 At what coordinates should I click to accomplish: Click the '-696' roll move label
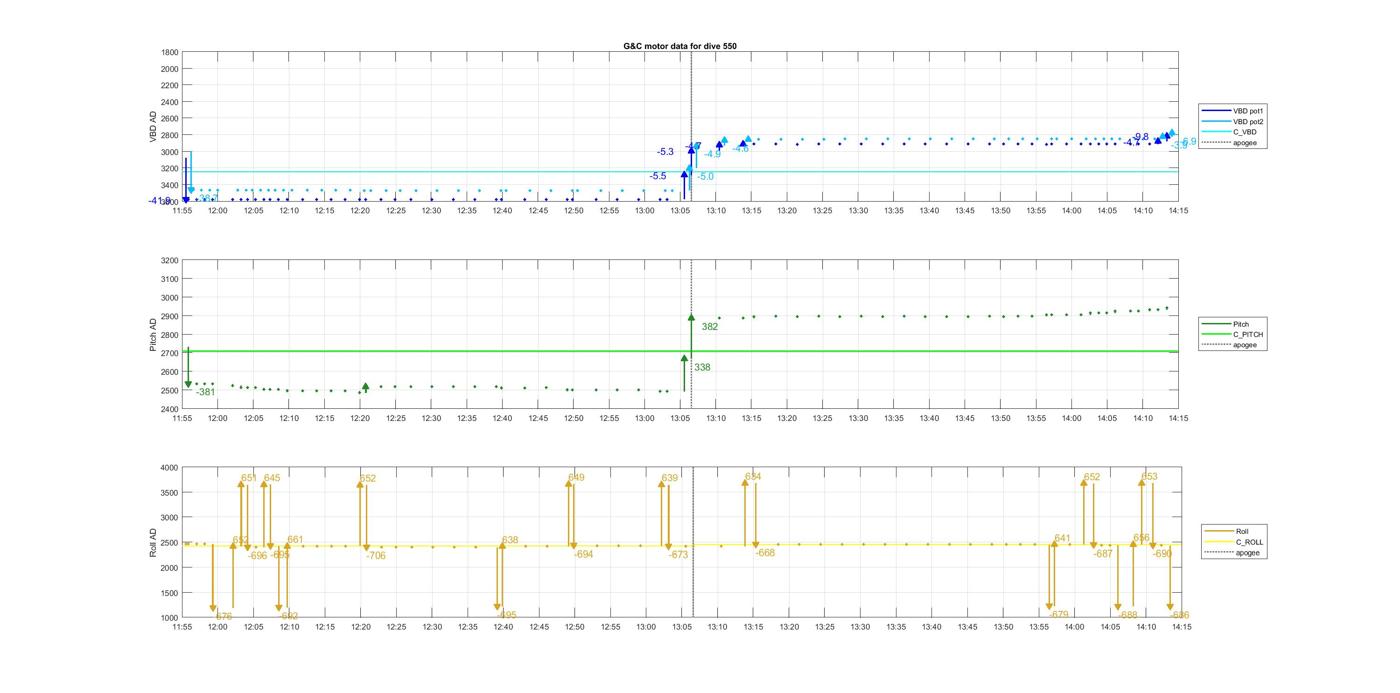pos(258,555)
